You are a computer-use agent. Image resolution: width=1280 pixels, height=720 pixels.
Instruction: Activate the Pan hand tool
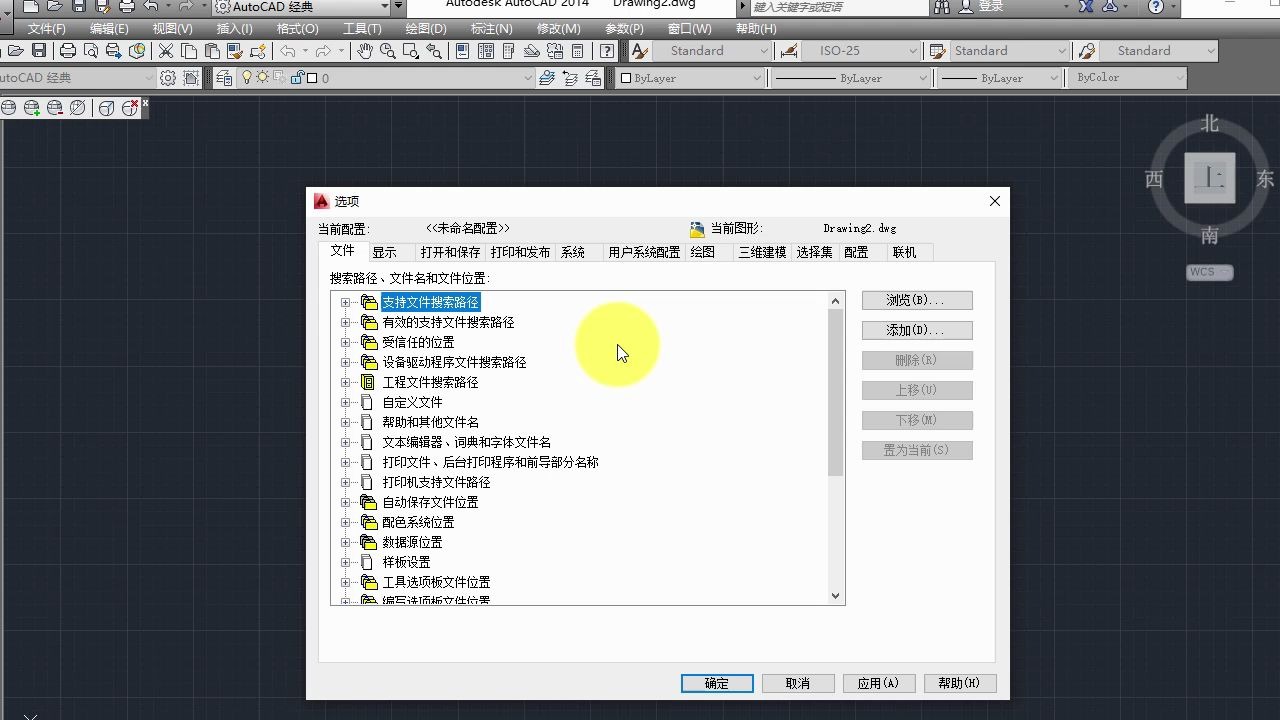365,51
